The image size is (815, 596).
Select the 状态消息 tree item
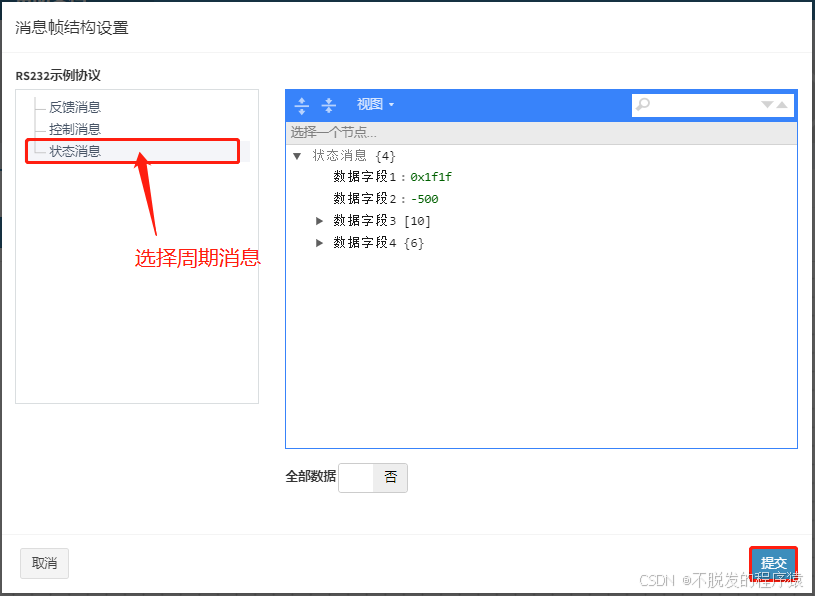[75, 151]
